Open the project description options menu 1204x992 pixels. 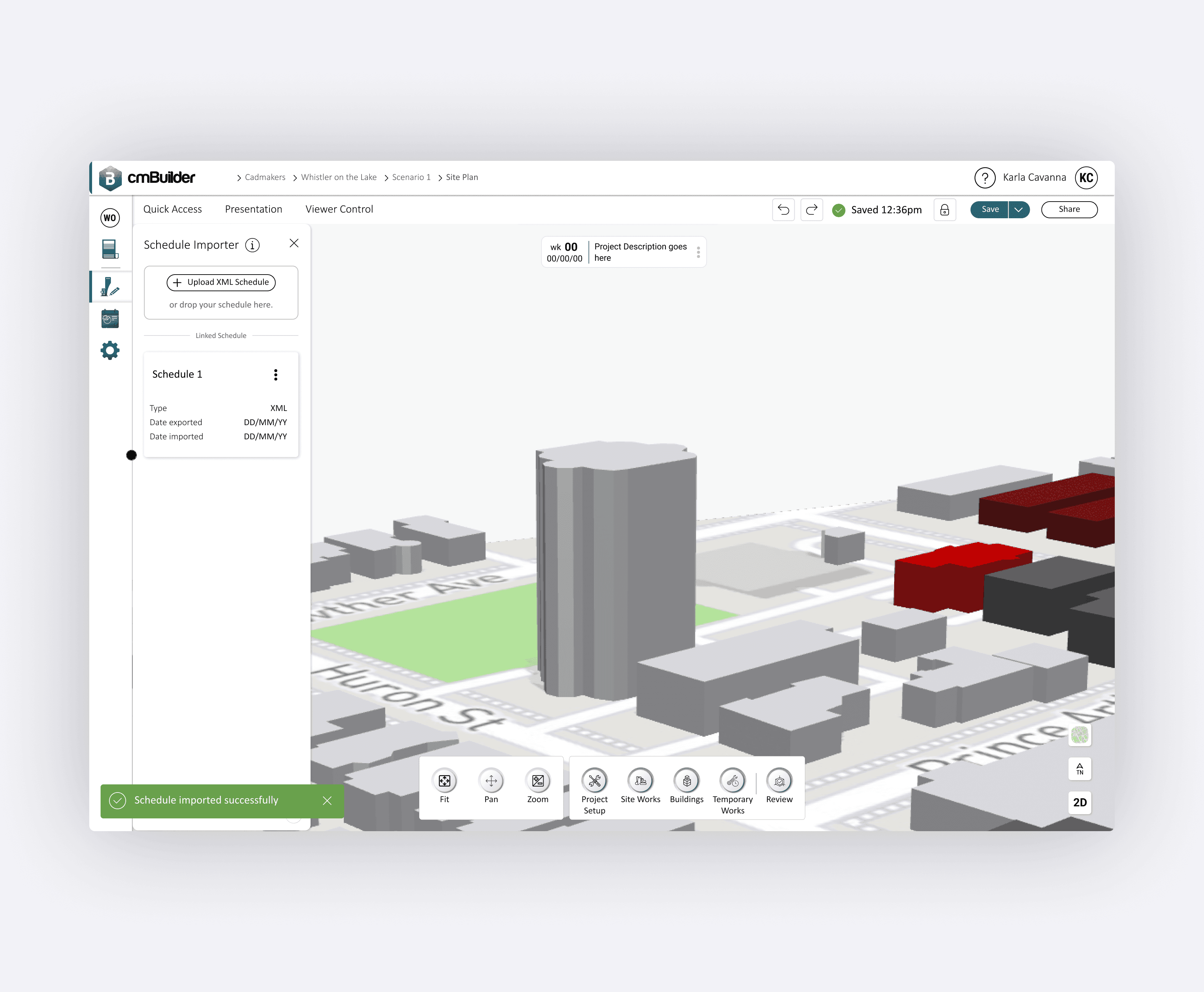tap(698, 252)
